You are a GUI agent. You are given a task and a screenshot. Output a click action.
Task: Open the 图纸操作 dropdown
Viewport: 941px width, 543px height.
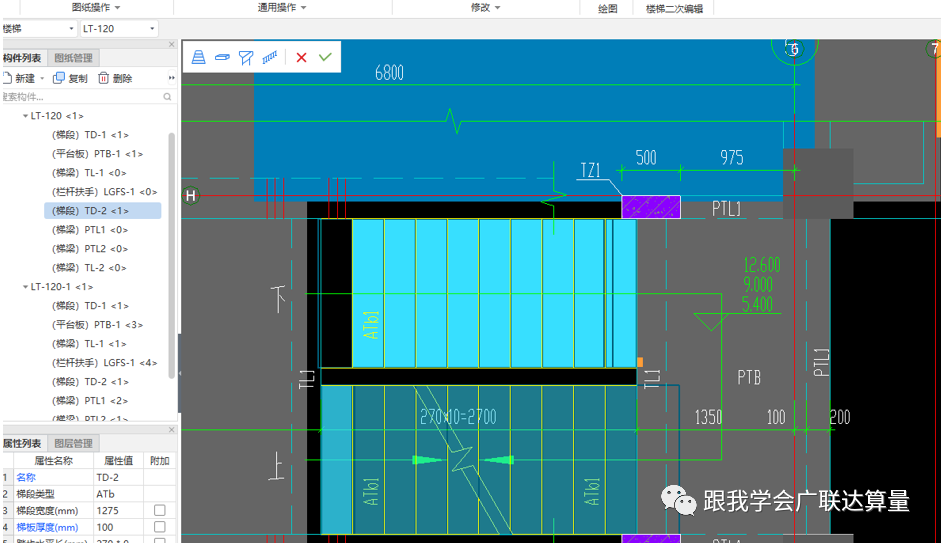96,7
